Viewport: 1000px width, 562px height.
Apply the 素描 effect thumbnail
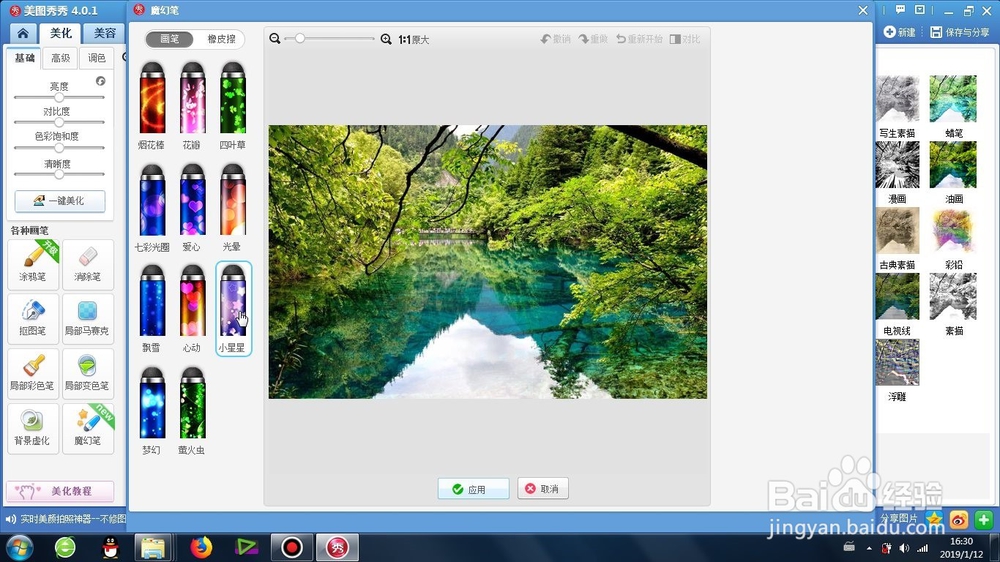tap(953, 296)
